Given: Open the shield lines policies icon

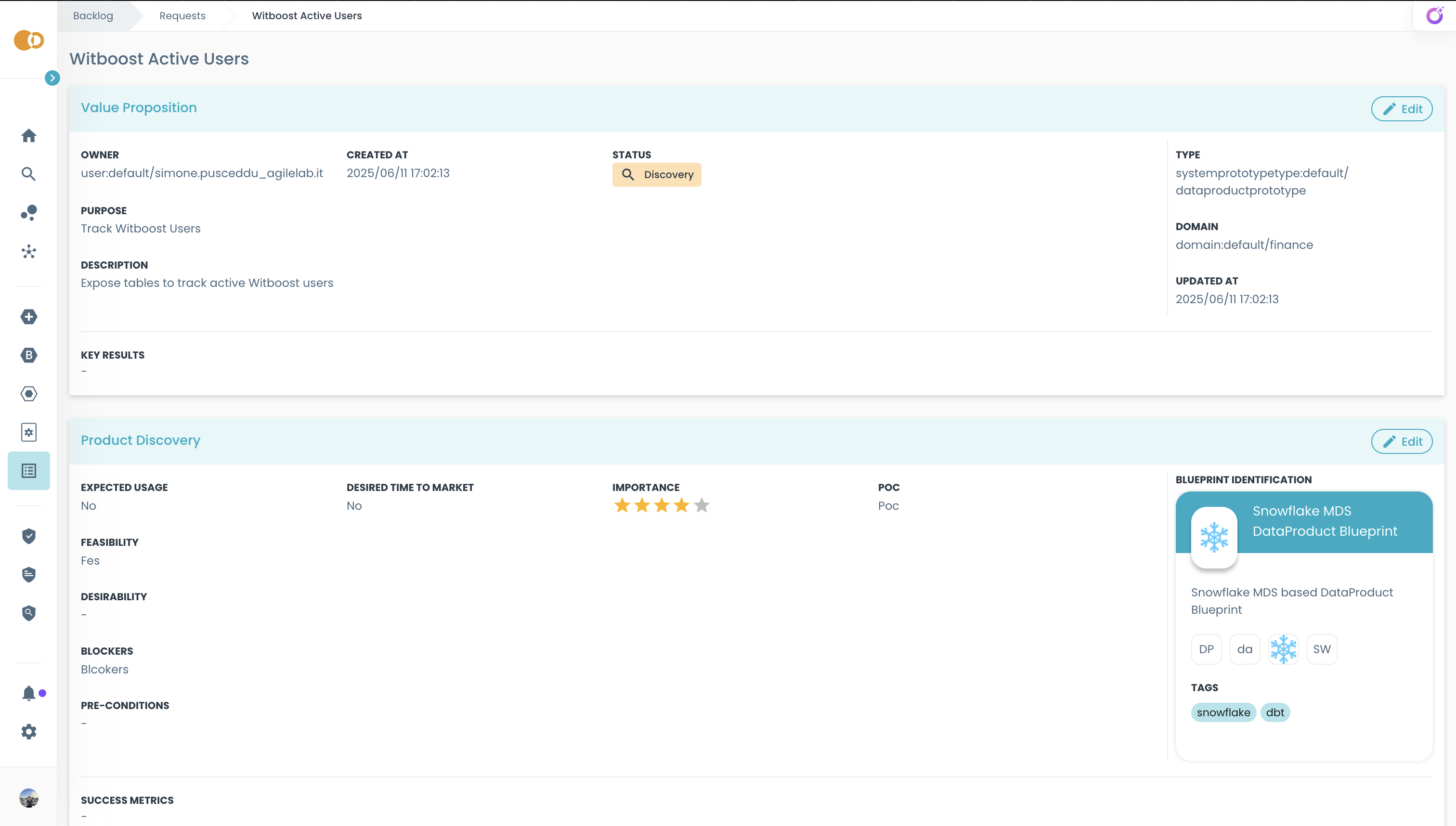Looking at the screenshot, I should click(29, 575).
